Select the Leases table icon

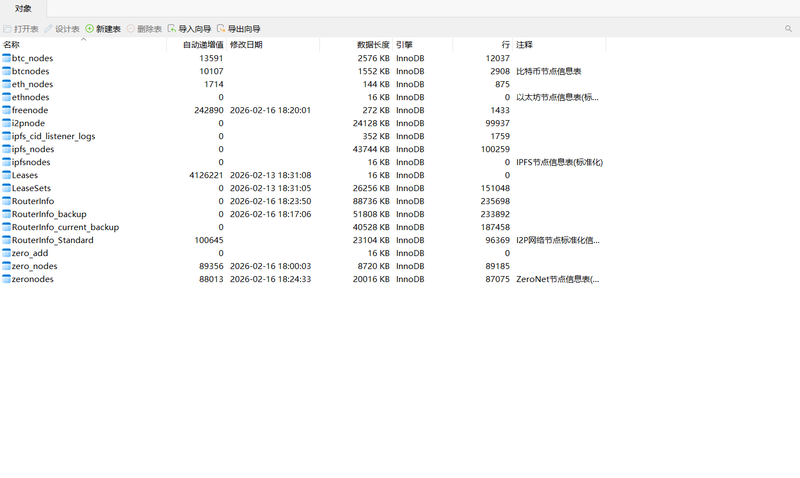tap(6, 175)
